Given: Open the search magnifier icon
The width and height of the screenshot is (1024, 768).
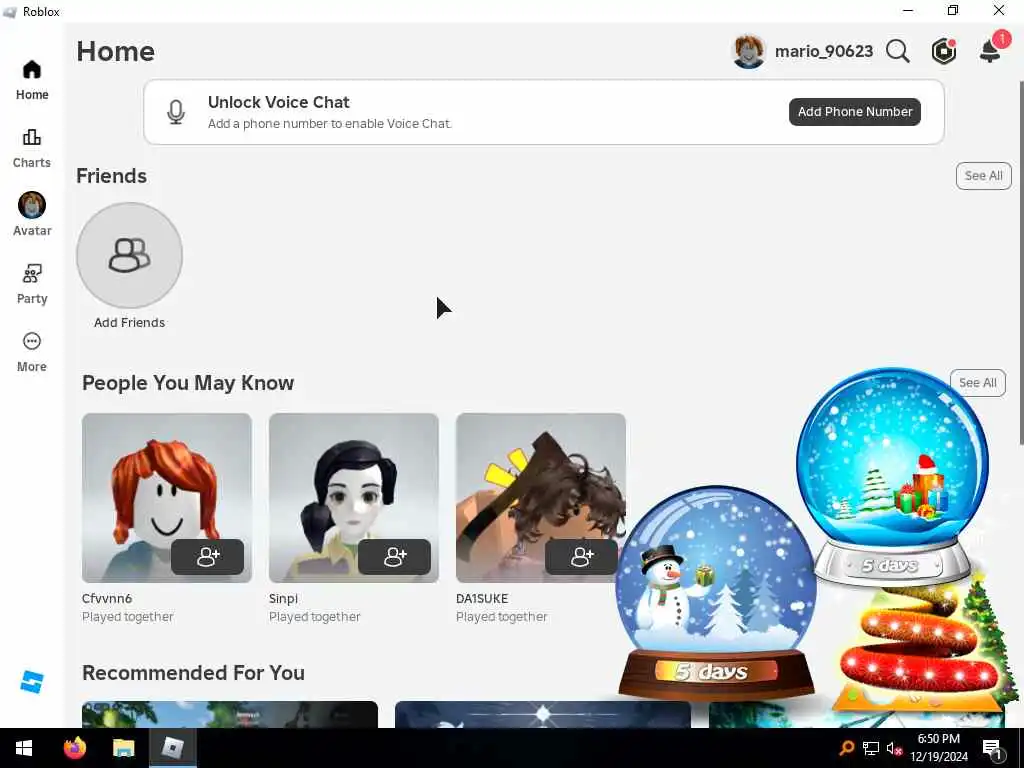Looking at the screenshot, I should tap(897, 51).
